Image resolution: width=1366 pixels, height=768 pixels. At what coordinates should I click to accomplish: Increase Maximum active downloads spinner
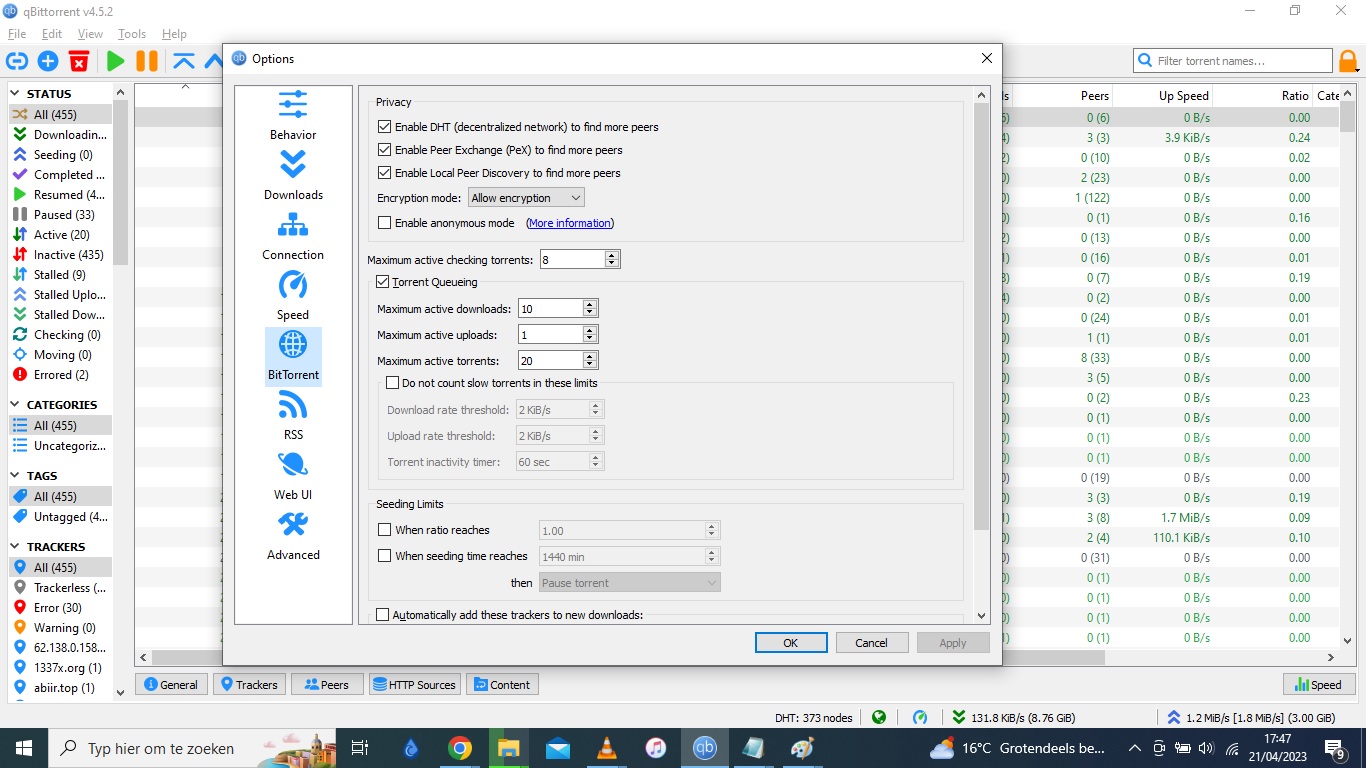pos(590,305)
